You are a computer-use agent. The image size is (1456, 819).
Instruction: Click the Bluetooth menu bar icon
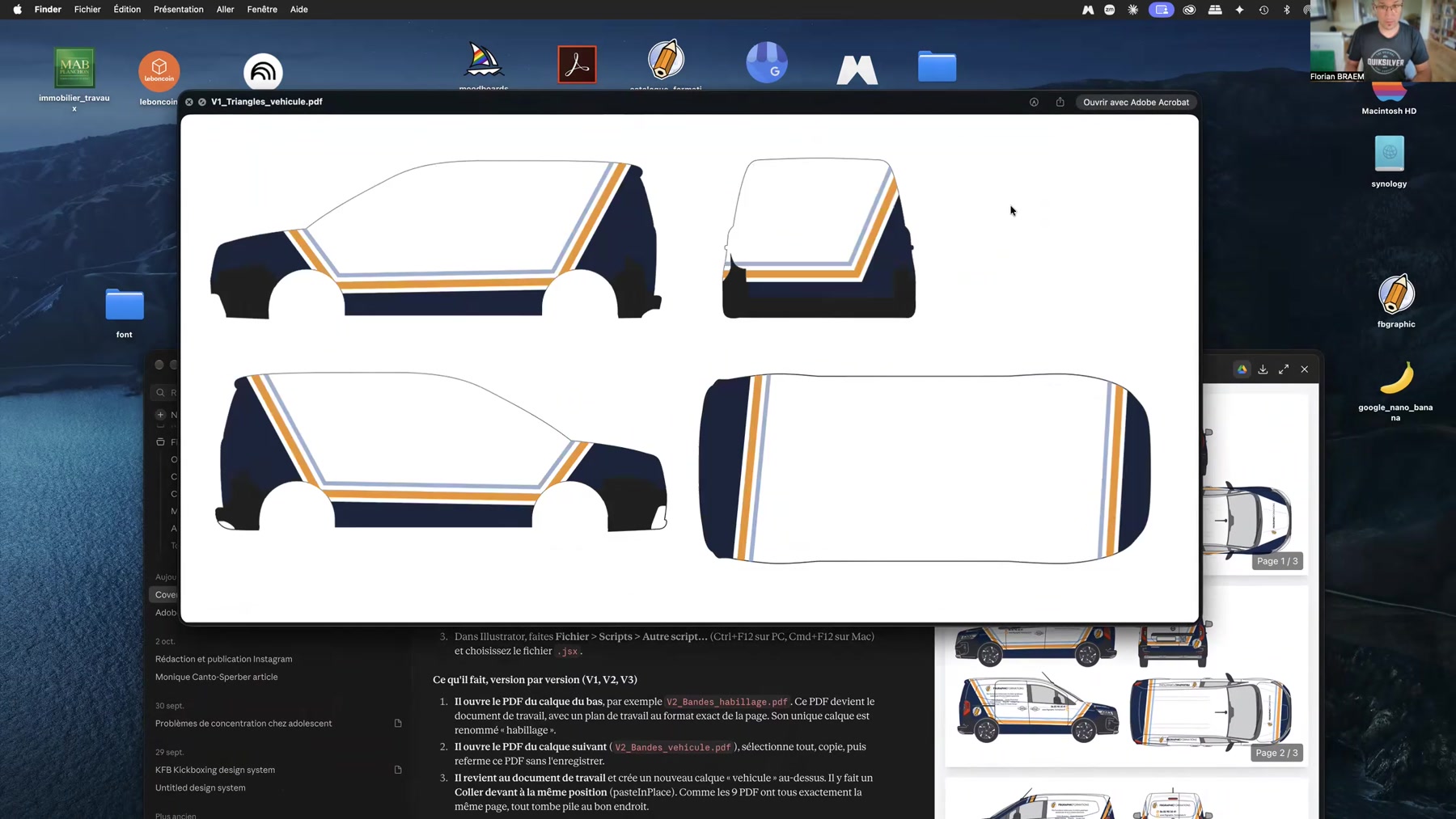(x=1287, y=10)
